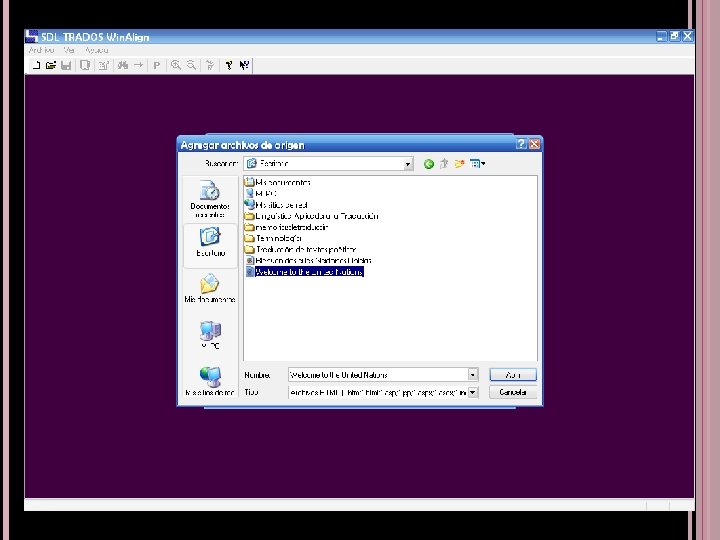Select the Welcome to the United Nations file

pos(304,272)
